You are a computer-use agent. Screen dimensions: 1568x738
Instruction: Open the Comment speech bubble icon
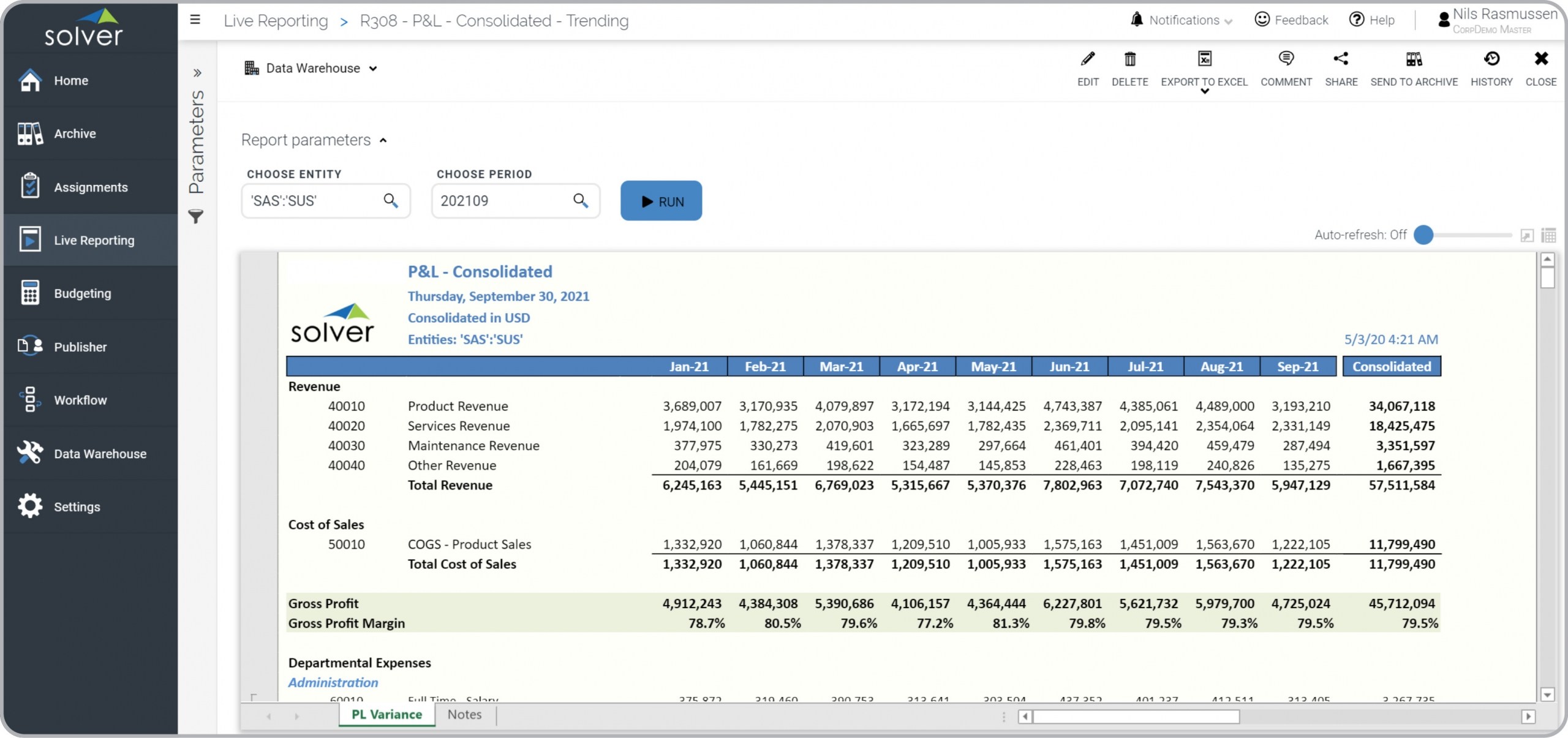click(1286, 59)
